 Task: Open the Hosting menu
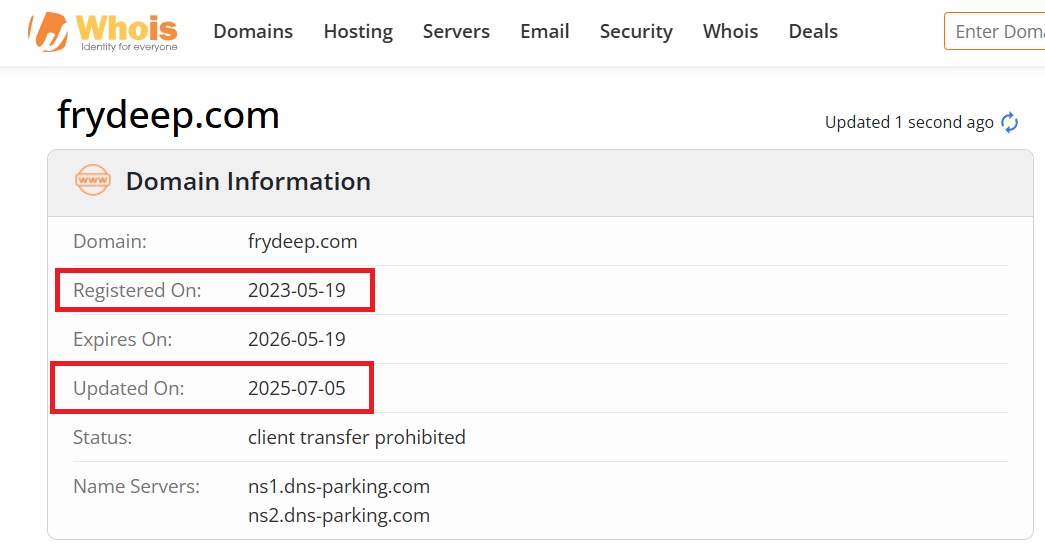tap(358, 31)
